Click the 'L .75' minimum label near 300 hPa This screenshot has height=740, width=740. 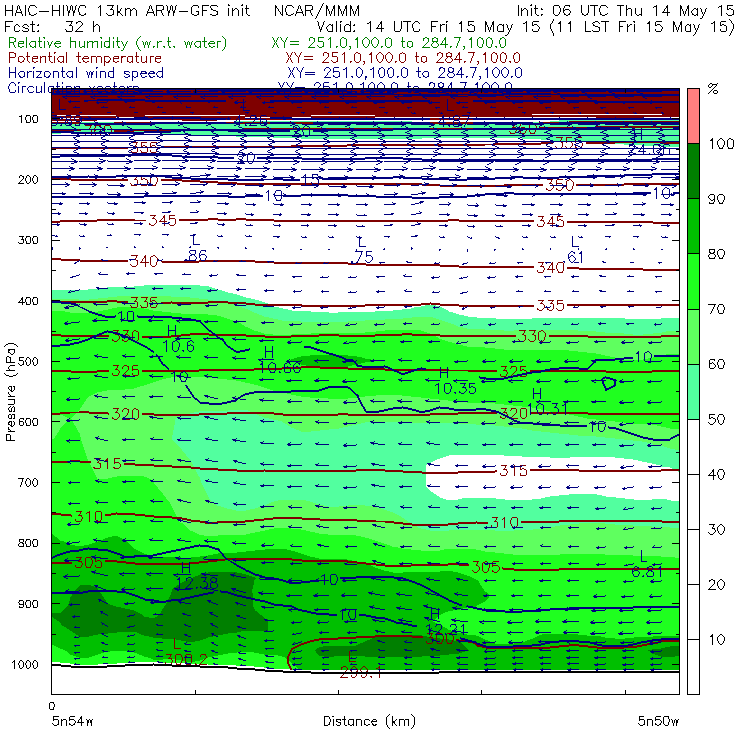[x=362, y=250]
